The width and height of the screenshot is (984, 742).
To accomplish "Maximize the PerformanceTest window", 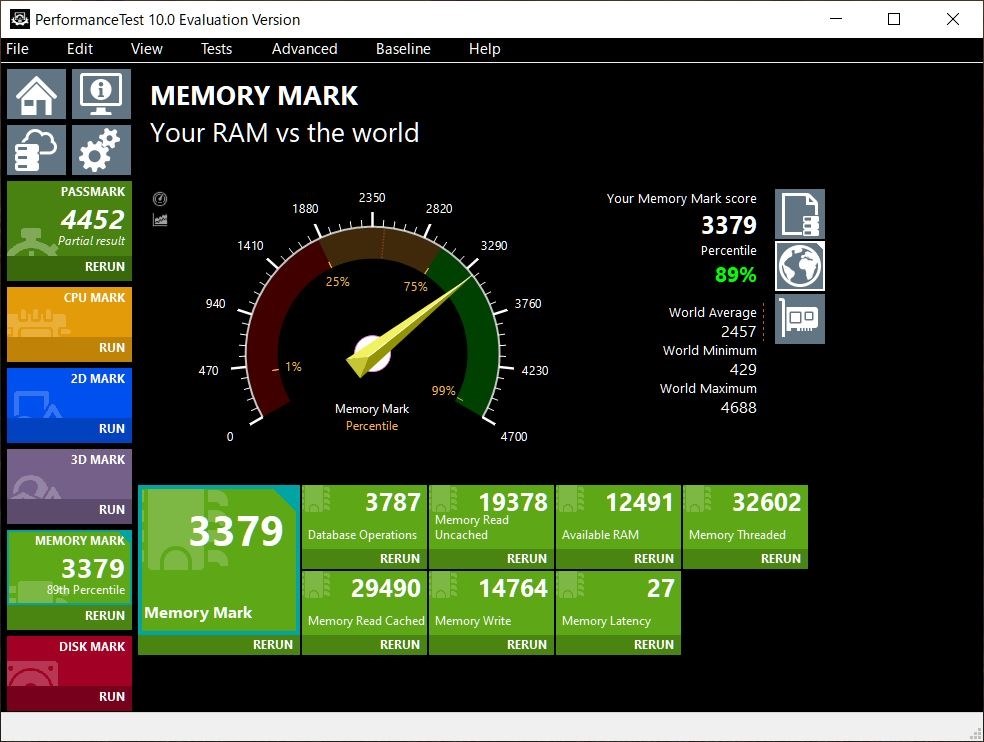I will 894,19.
